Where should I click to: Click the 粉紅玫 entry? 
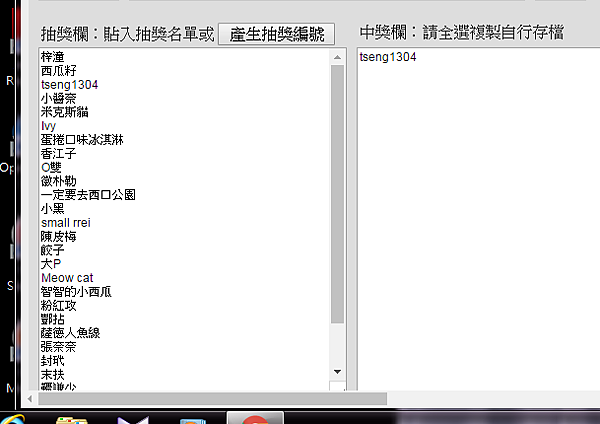pos(59,305)
